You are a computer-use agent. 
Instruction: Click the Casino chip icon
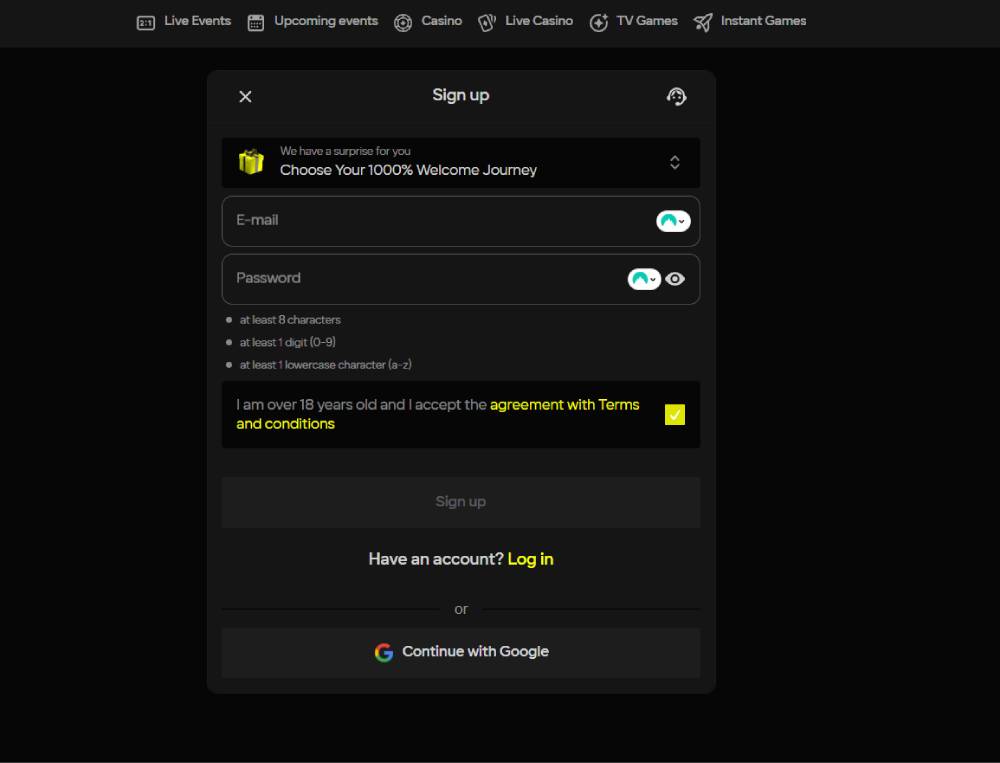(403, 22)
